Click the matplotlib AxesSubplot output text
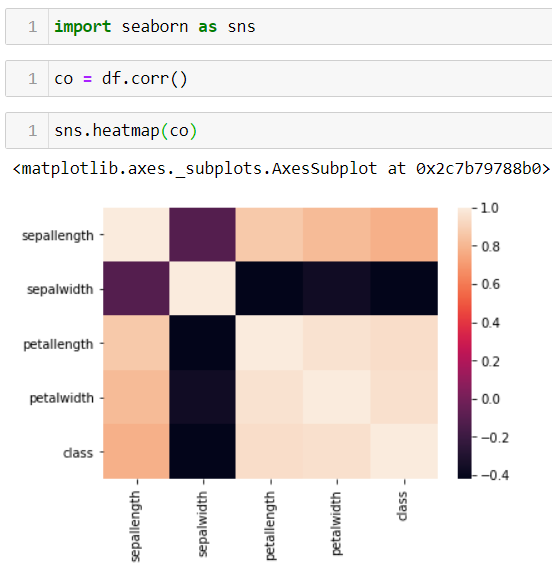The width and height of the screenshot is (552, 577). click(281, 169)
